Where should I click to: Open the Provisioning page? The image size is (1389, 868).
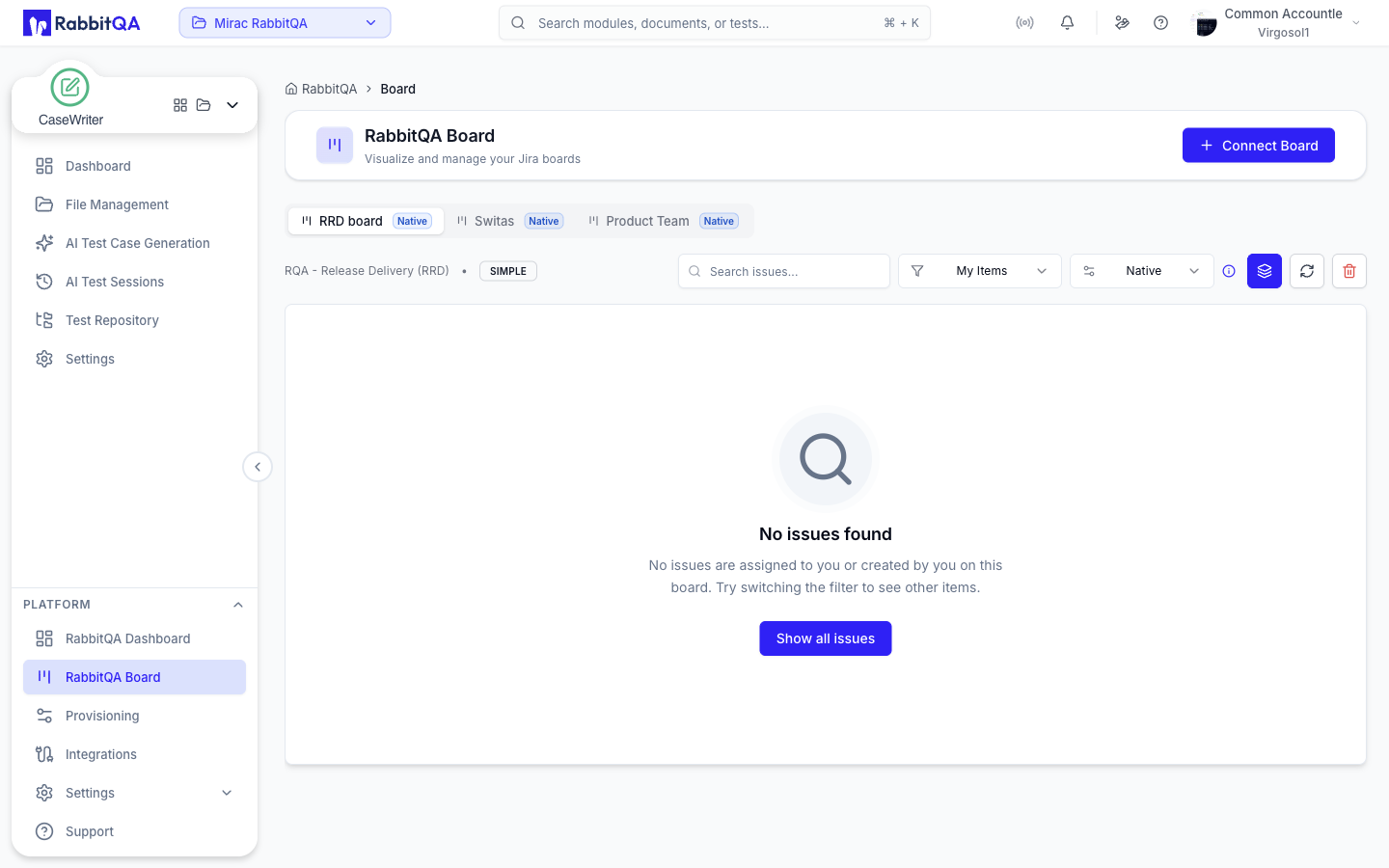point(134,716)
